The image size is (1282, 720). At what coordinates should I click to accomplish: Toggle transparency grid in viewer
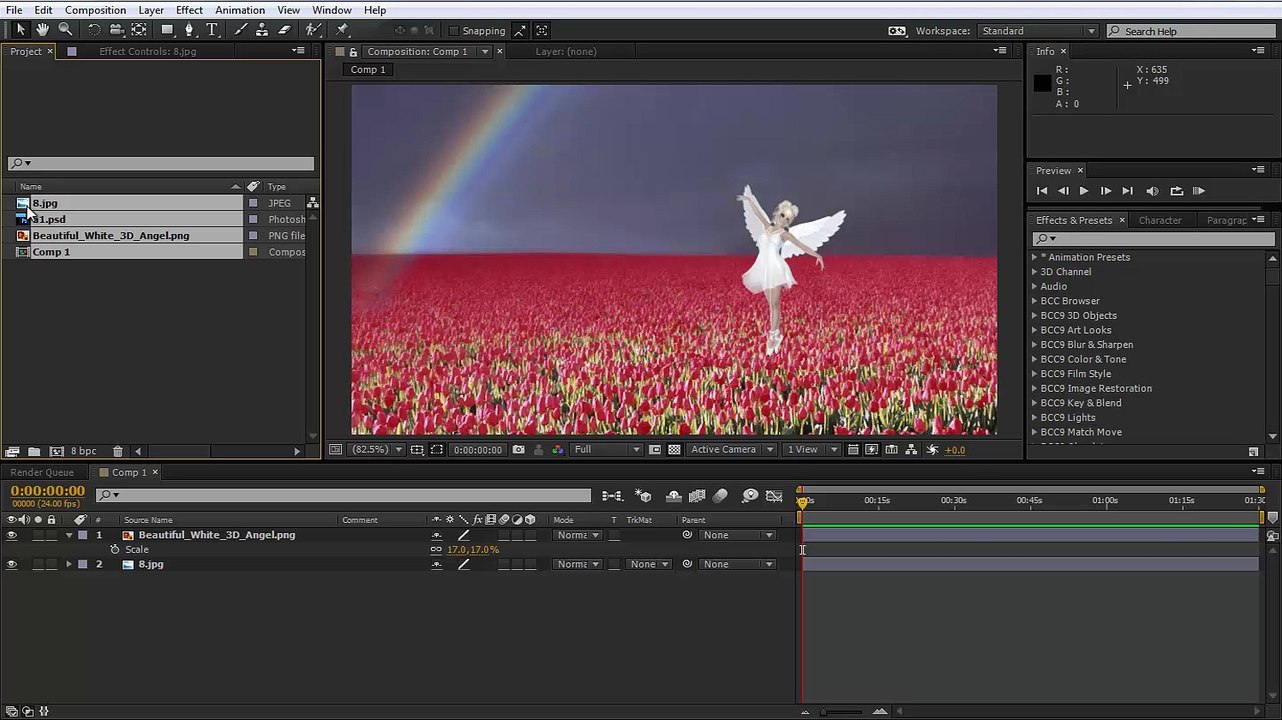(675, 450)
